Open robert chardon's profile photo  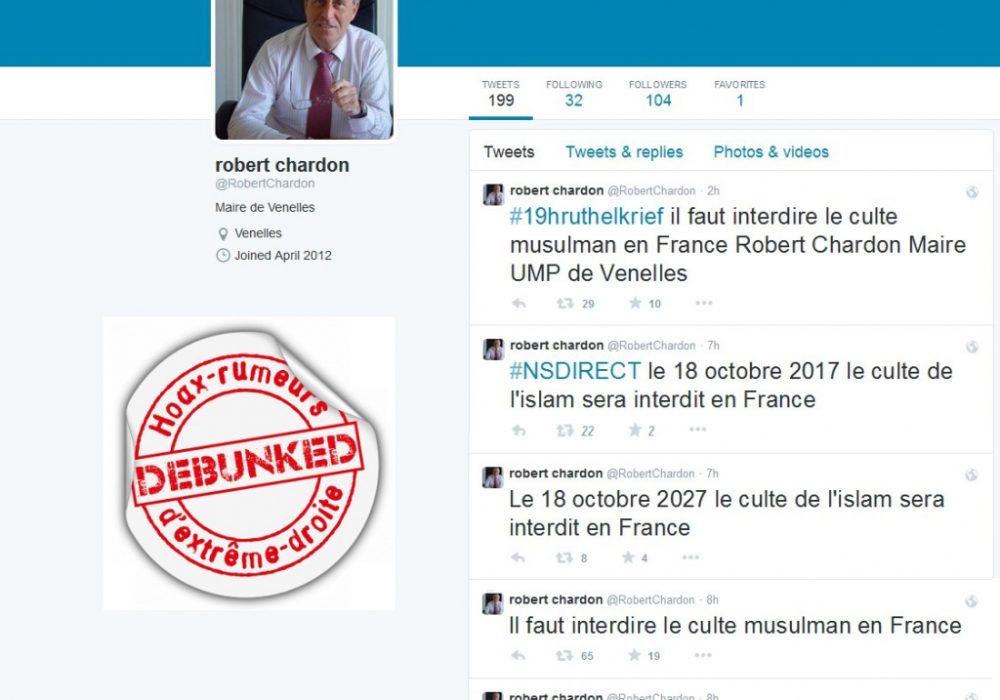(304, 69)
